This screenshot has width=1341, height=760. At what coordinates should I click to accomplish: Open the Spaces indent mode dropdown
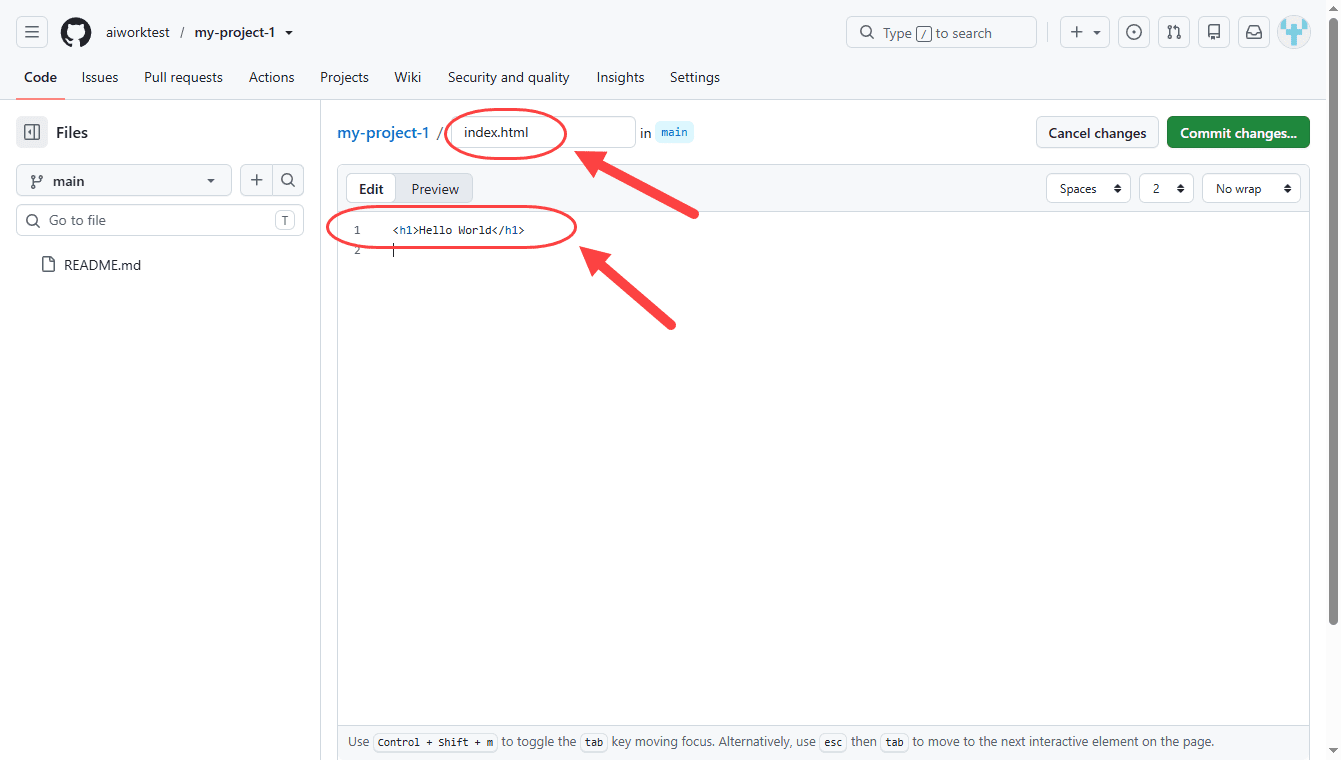1088,188
